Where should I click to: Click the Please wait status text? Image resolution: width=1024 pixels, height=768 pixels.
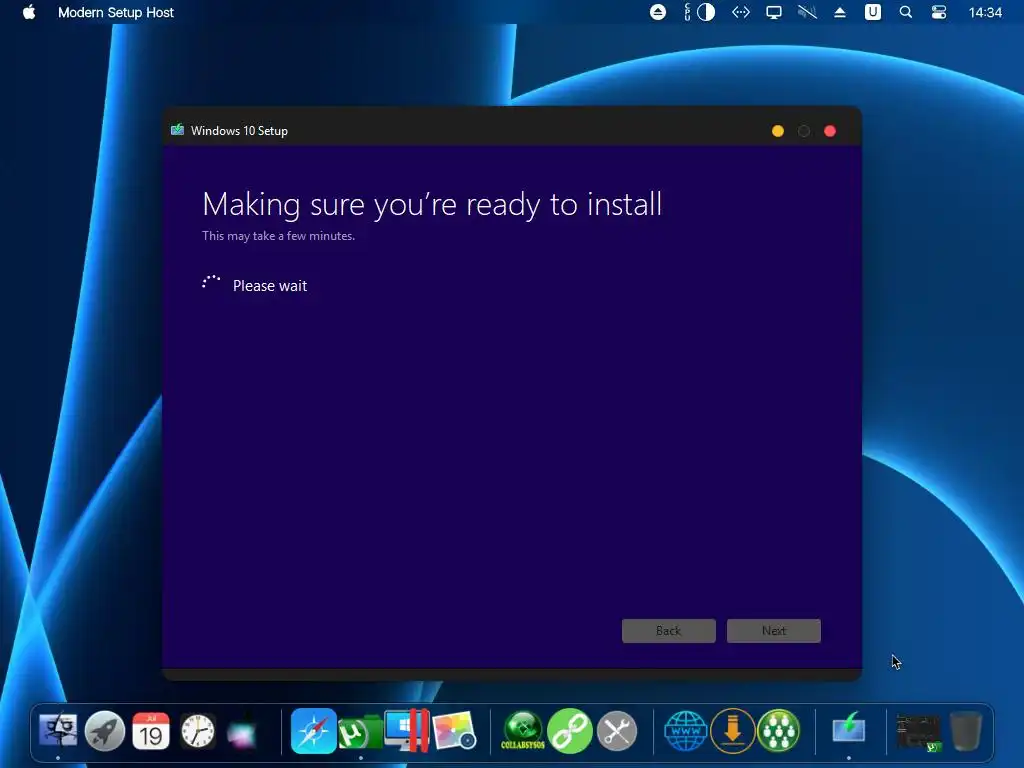270,286
